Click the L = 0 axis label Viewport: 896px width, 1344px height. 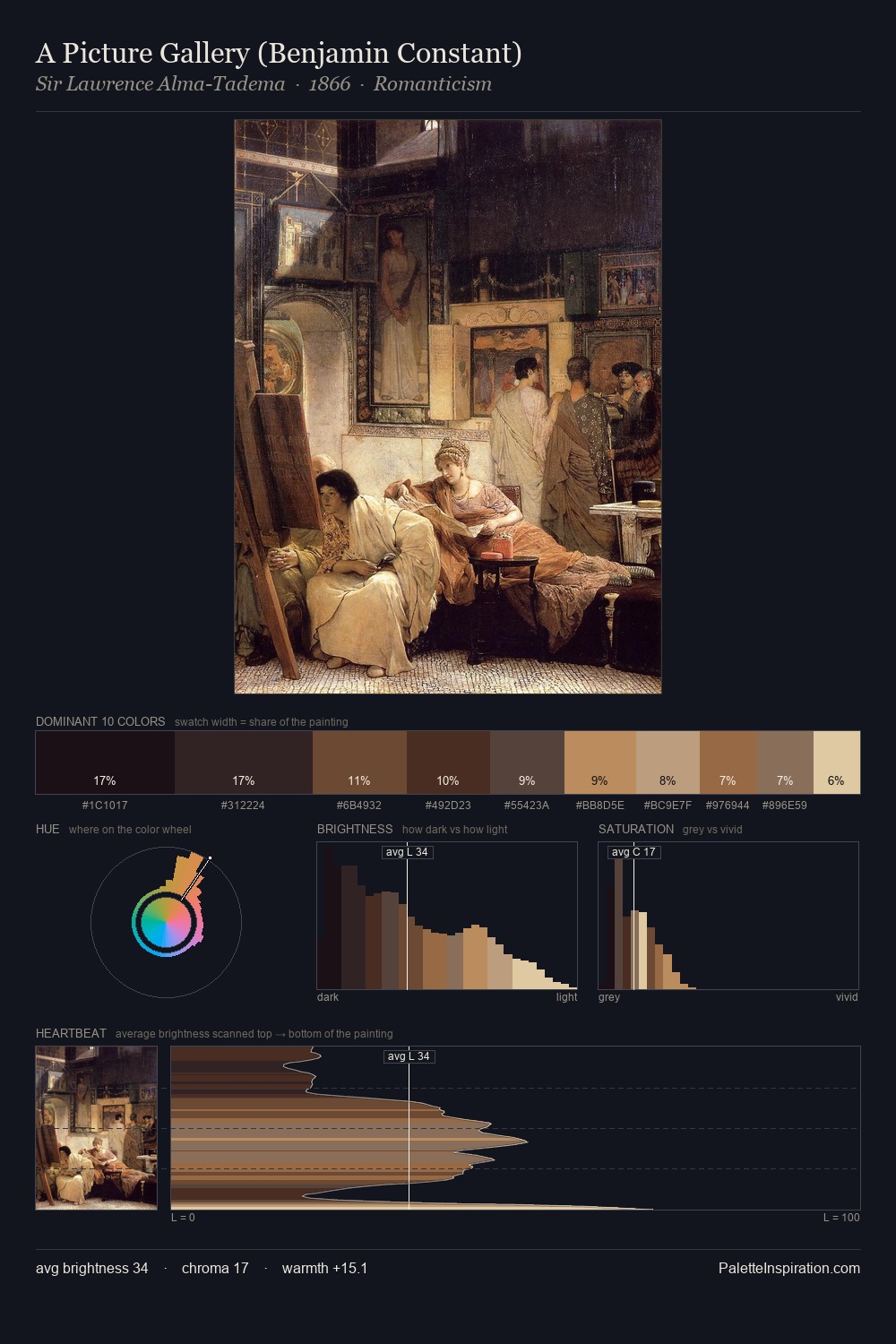[x=183, y=1218]
